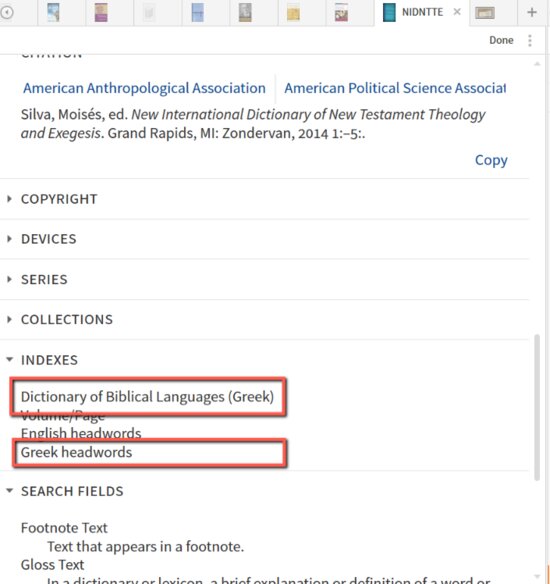
Task: Open the faded gray document tab
Action: pyautogui.click(x=149, y=13)
